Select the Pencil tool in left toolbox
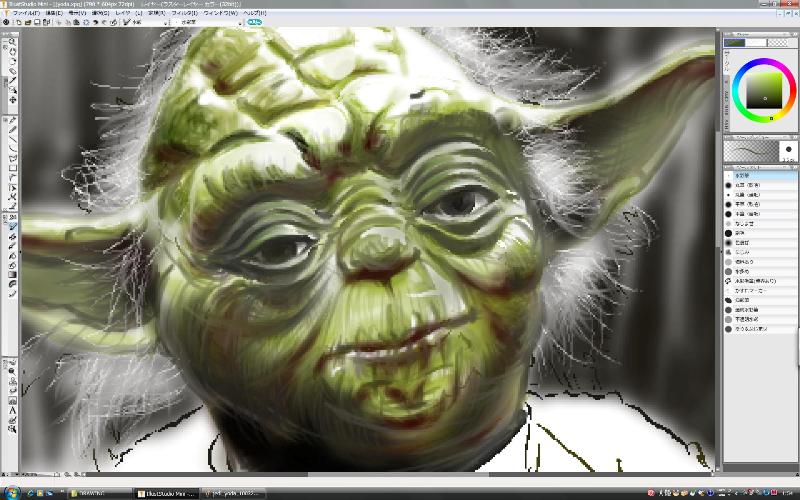This screenshot has width=800, height=500. pos(12,130)
